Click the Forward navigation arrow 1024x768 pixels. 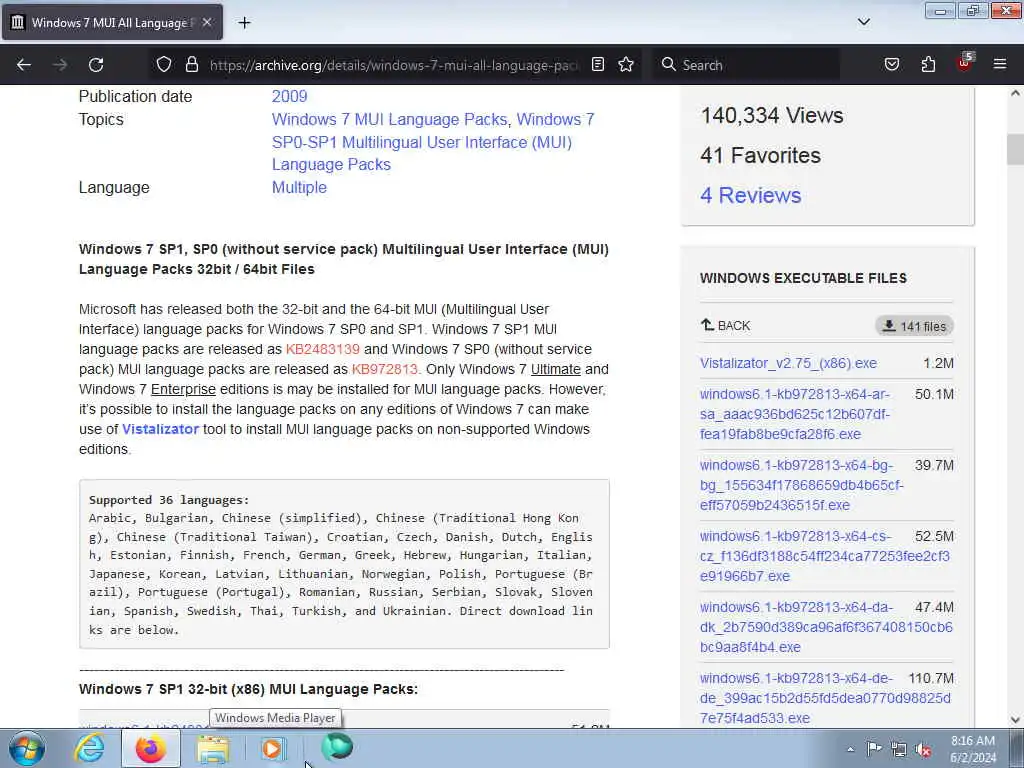[60, 65]
